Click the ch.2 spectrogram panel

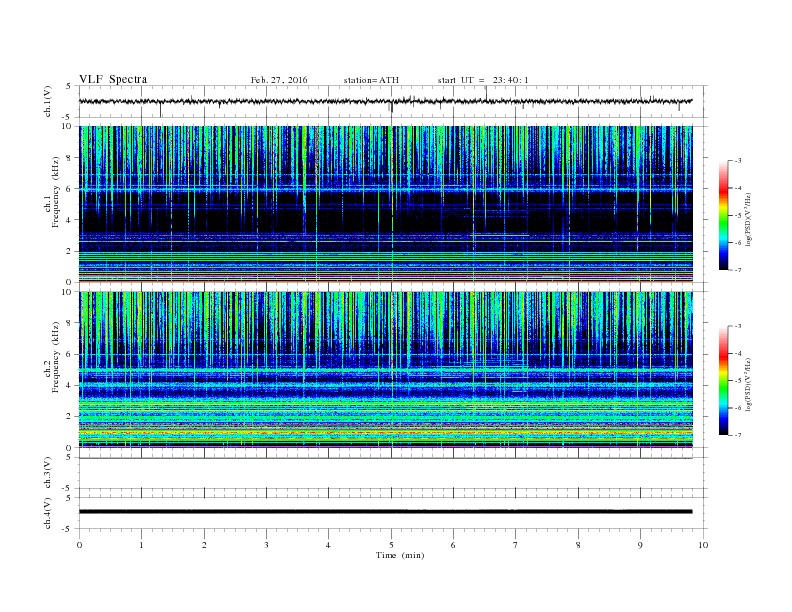(x=385, y=369)
